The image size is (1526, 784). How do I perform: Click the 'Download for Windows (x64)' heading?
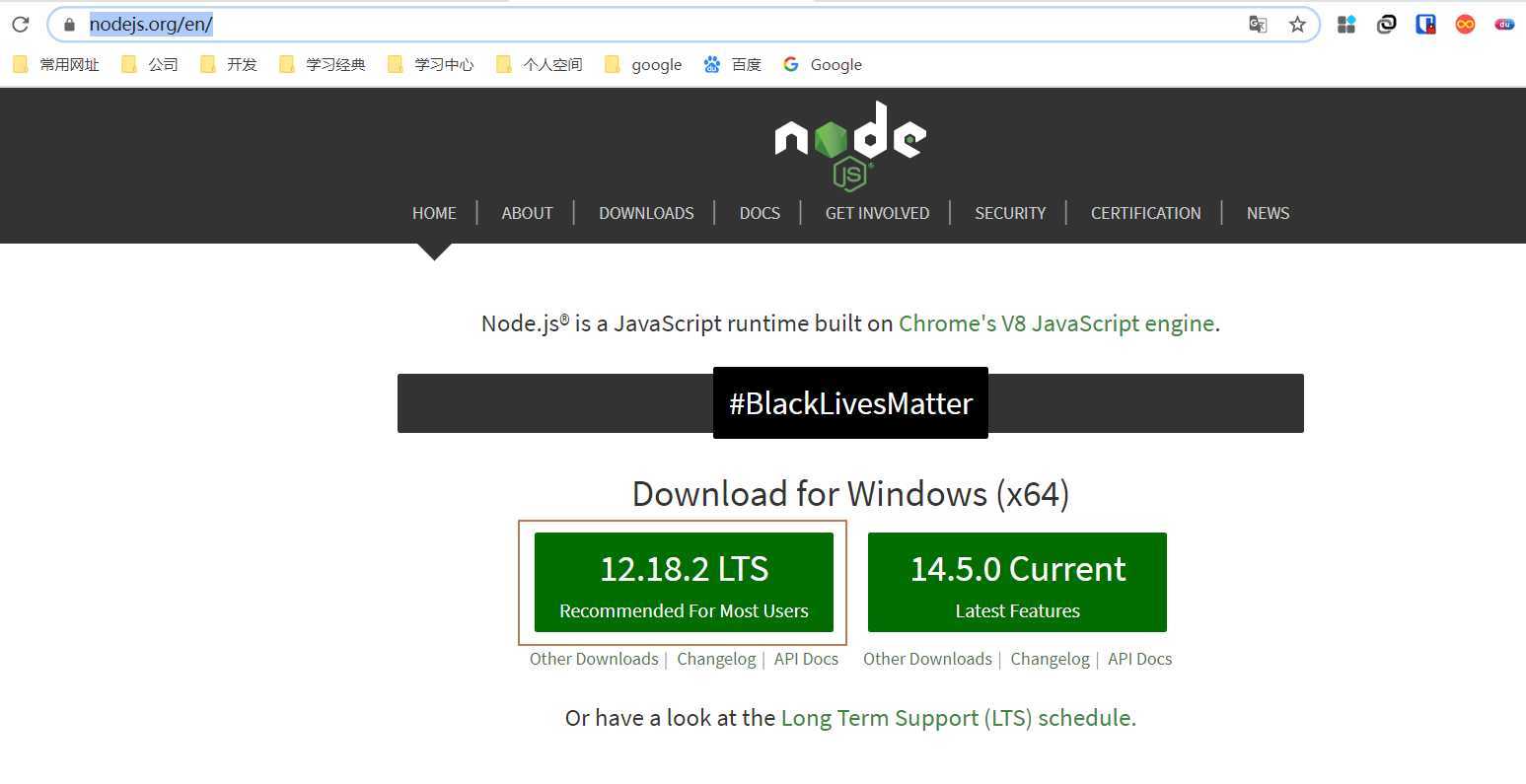850,493
